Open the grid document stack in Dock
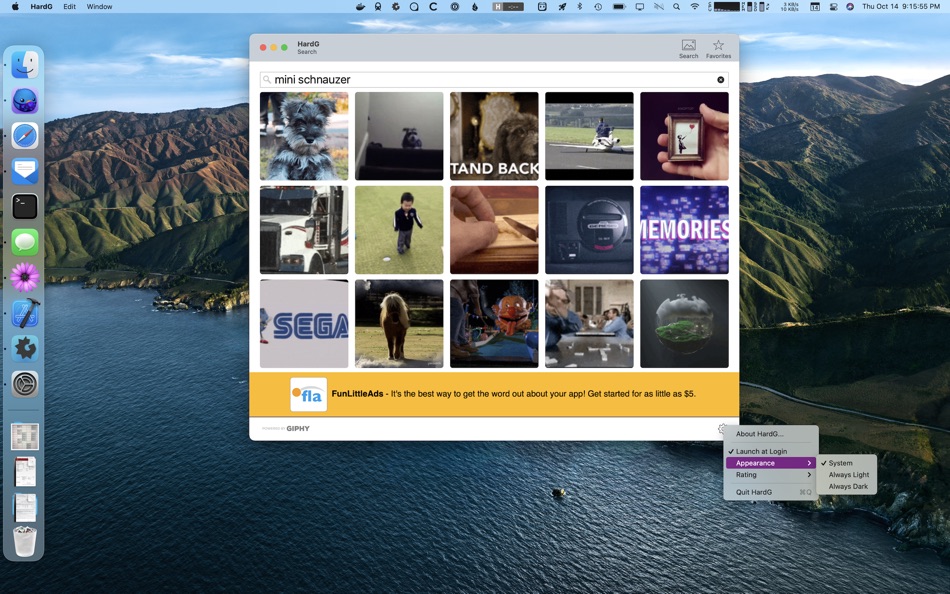950x594 pixels. coord(25,436)
